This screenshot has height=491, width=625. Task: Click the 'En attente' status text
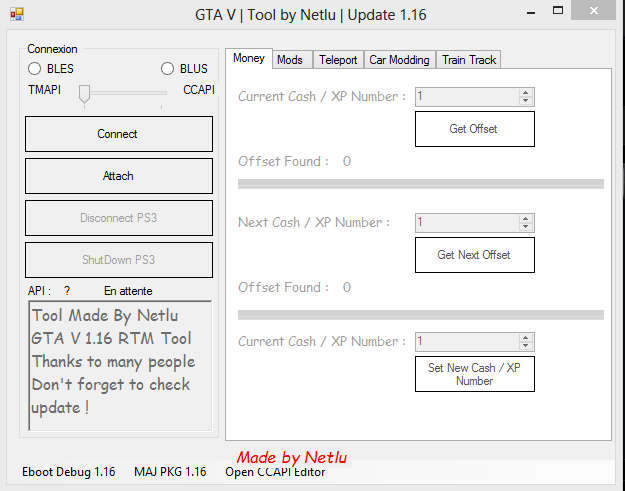(x=128, y=291)
